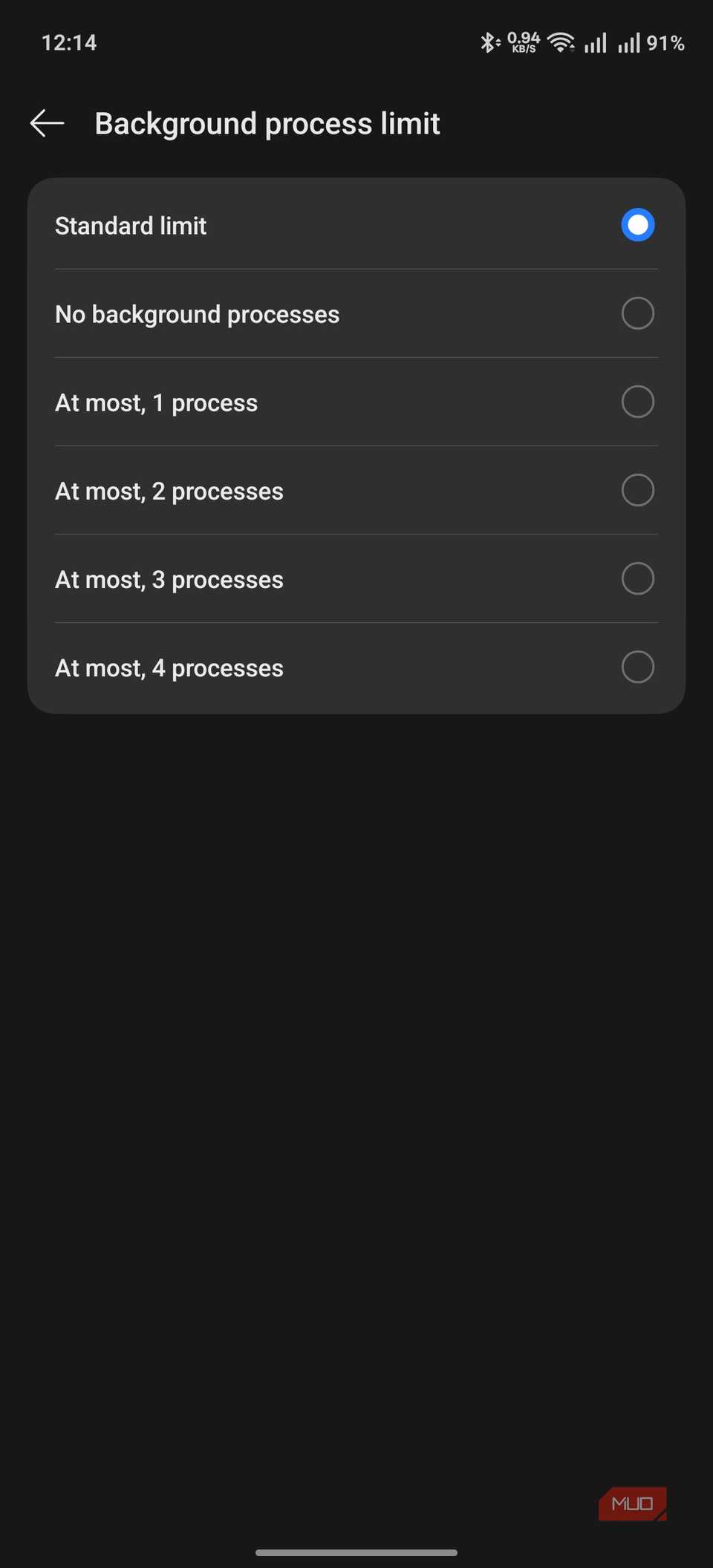Tap the battery percentage indicator

pyautogui.click(x=666, y=42)
